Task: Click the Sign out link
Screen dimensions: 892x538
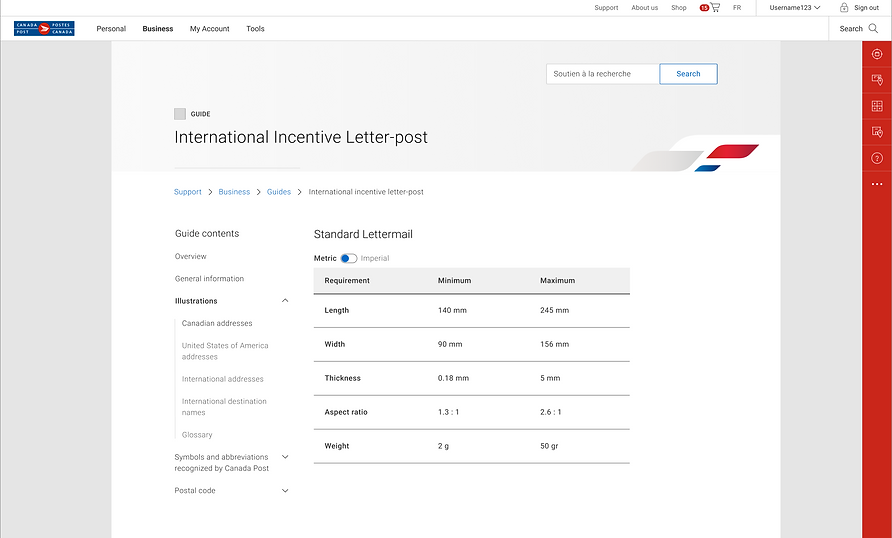Action: click(866, 7)
